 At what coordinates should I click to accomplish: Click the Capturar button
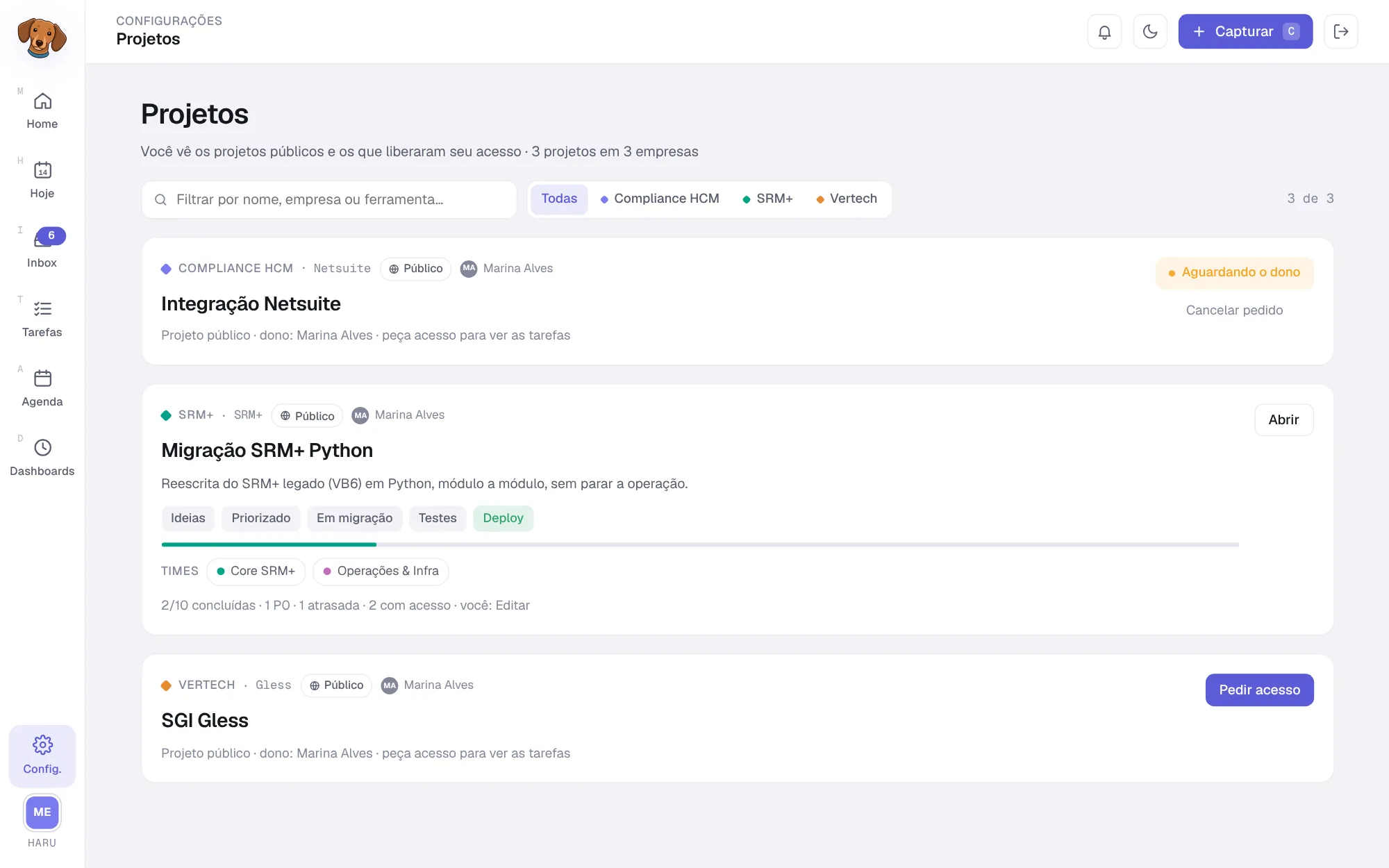tap(1245, 32)
